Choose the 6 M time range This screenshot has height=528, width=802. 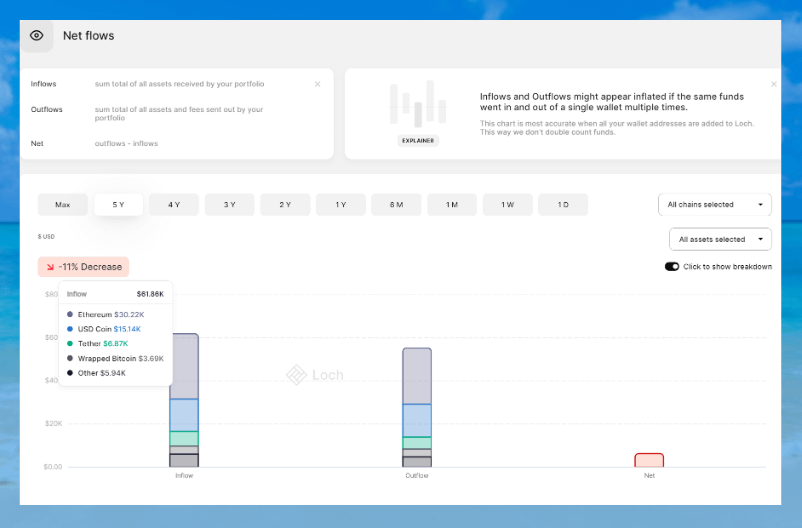pyautogui.click(x=396, y=205)
